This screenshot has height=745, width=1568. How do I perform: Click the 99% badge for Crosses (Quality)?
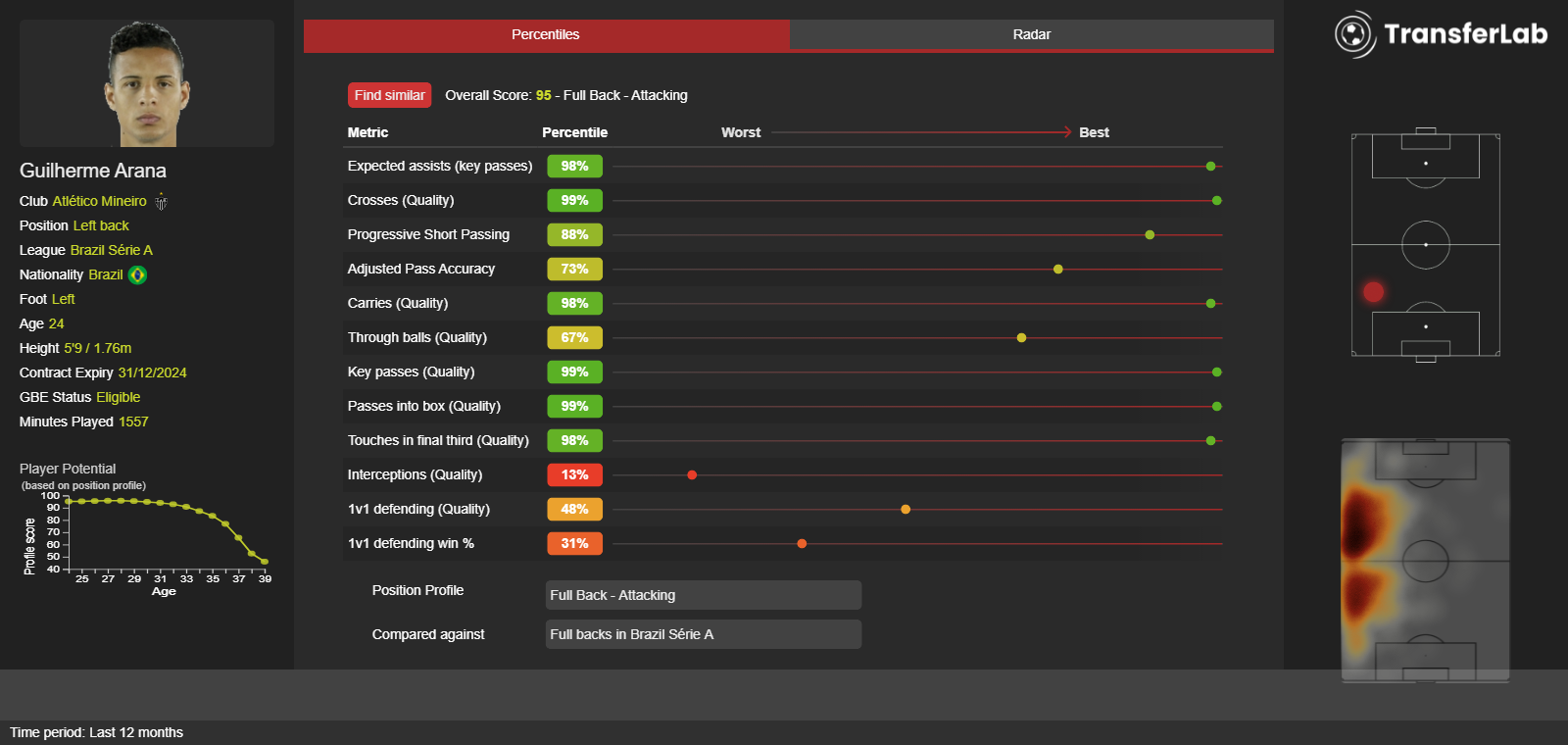(574, 201)
